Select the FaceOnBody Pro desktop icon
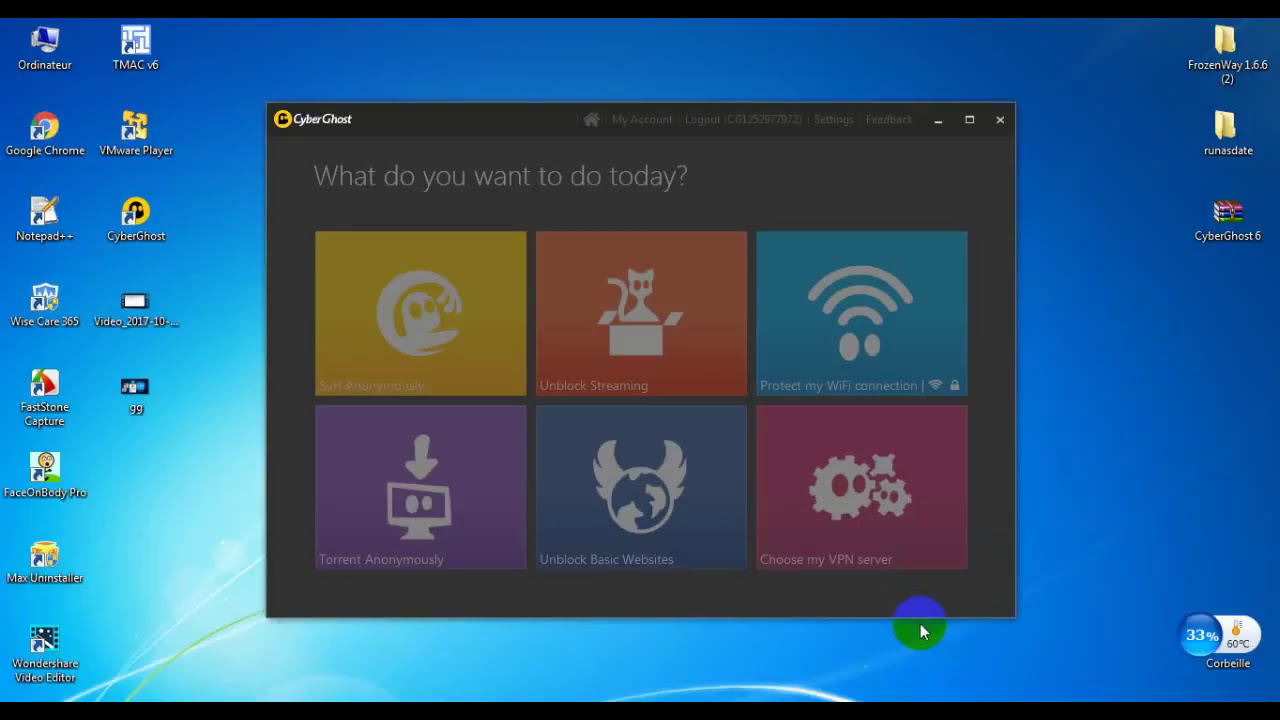 pyautogui.click(x=45, y=476)
